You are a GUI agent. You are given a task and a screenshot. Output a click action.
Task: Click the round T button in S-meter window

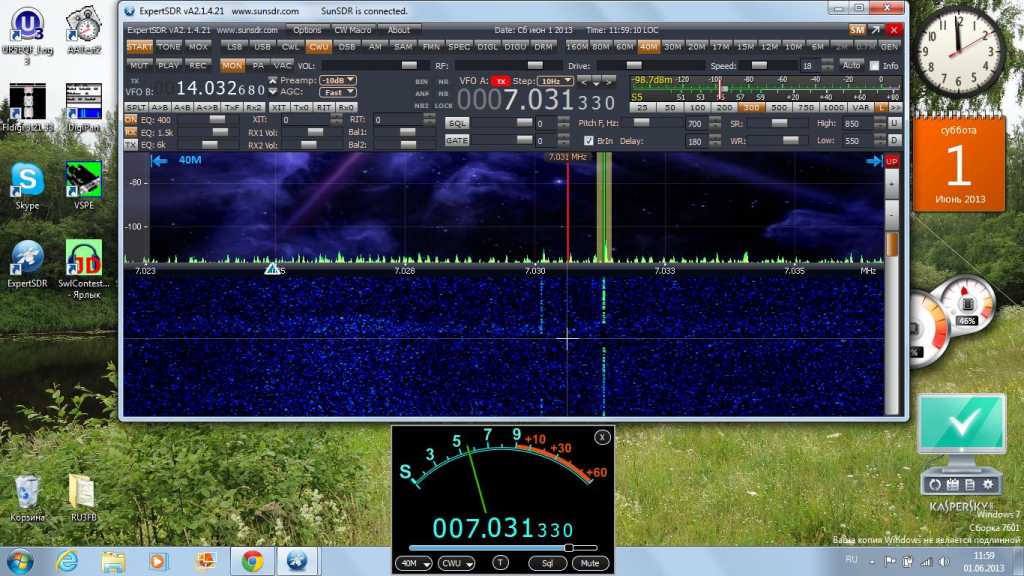pos(500,563)
